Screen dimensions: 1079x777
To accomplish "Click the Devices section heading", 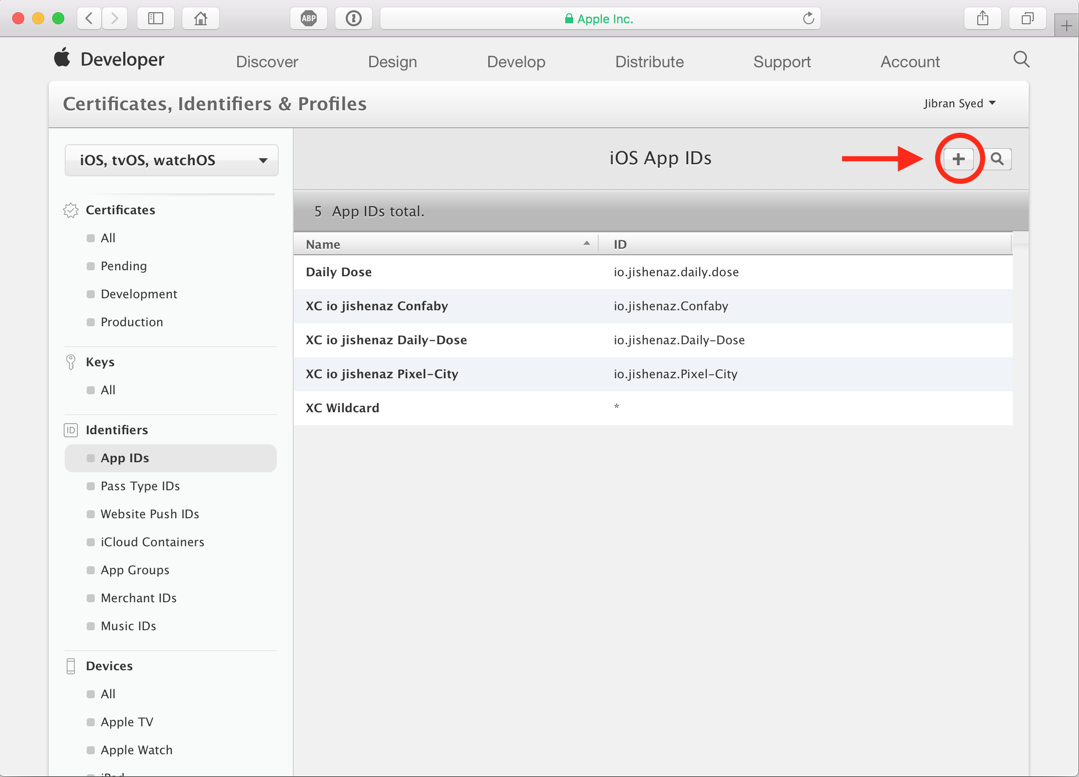I will click(109, 666).
